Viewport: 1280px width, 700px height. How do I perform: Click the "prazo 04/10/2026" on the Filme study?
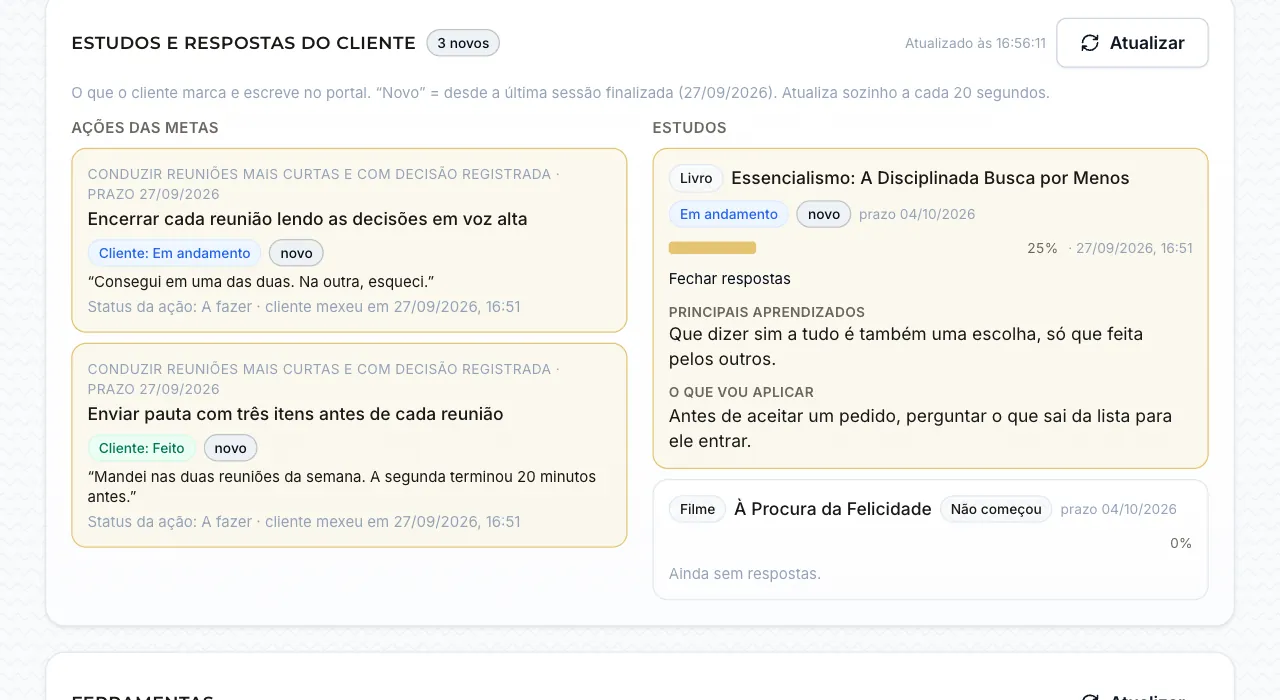pyautogui.click(x=1118, y=509)
